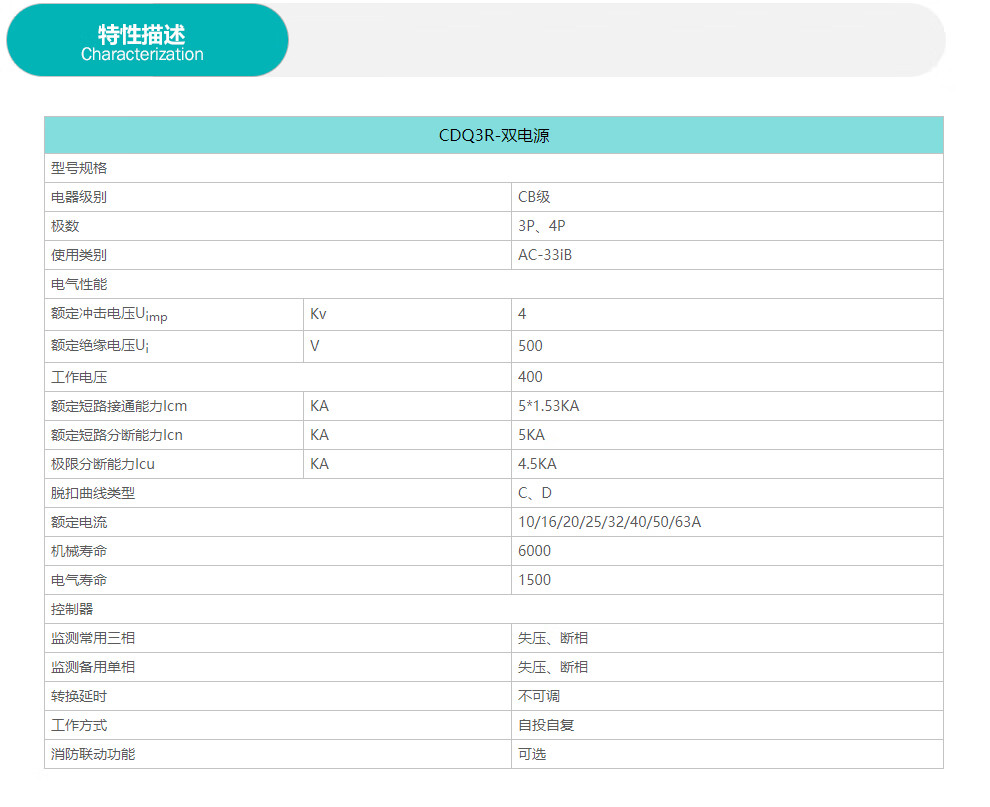Select the 脱扣曲线类型 label

(93, 493)
